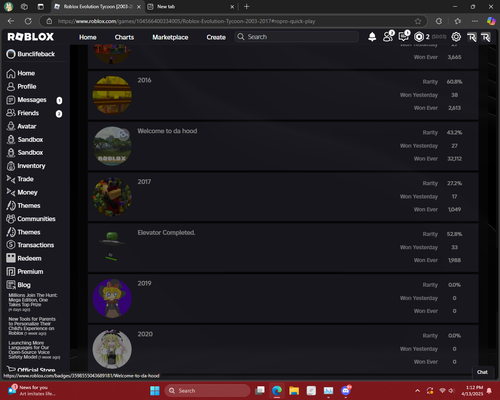The image size is (500, 400).
Task: Click the Windows taskbar search box
Action: (207, 390)
